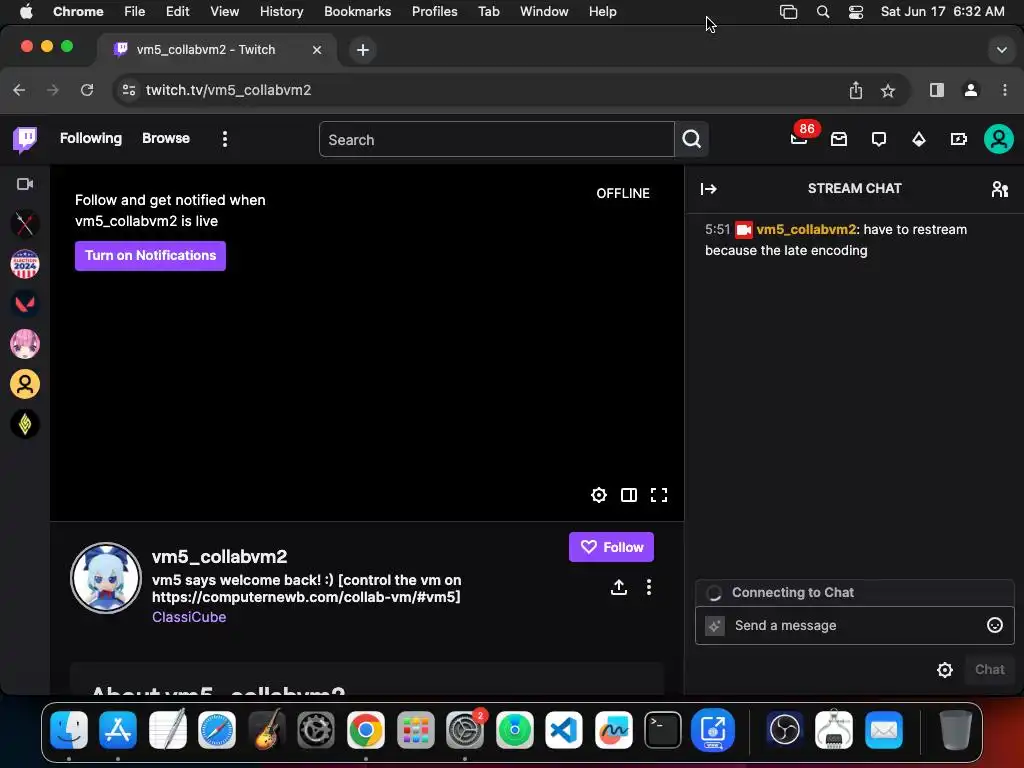1024x768 pixels.
Task: Open Visual Studio Code from the Dock
Action: point(564,729)
